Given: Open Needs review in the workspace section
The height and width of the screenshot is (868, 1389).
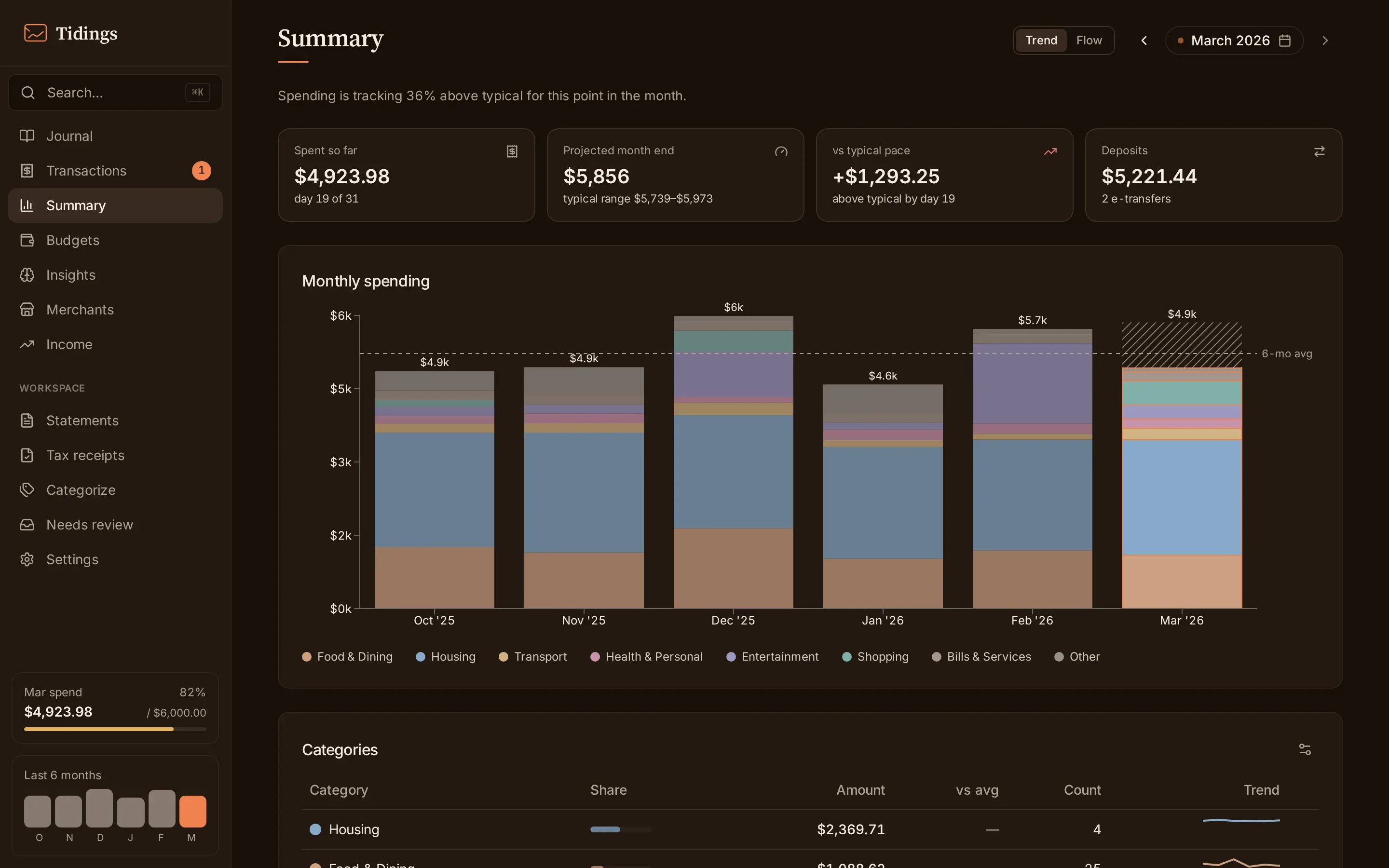Looking at the screenshot, I should [115, 525].
